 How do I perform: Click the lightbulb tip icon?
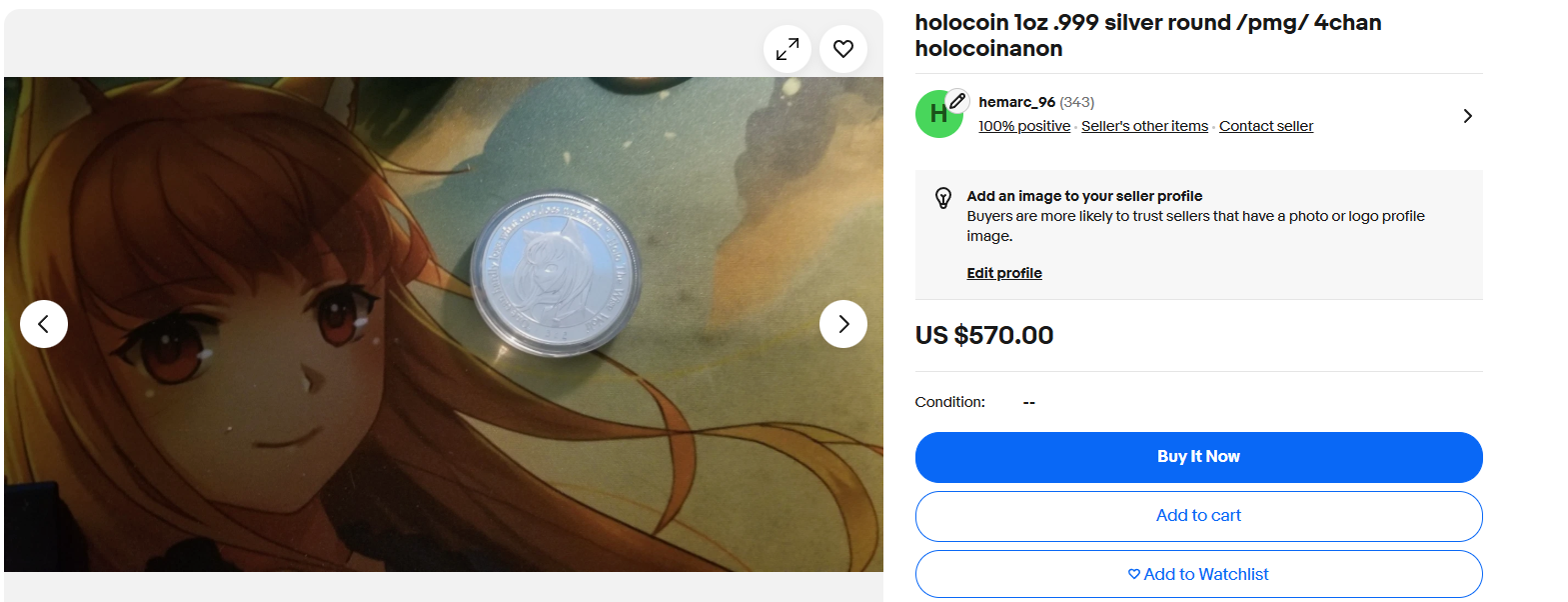pyautogui.click(x=943, y=198)
